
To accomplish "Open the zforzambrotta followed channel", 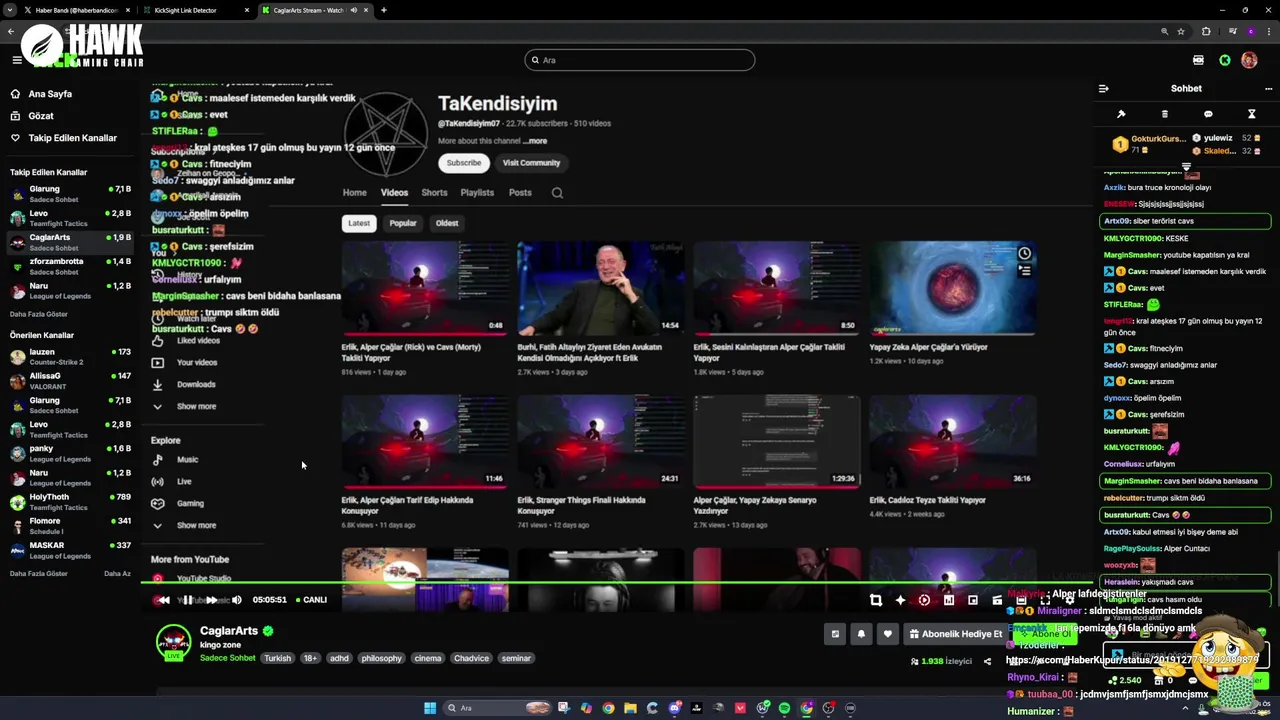I will (70, 266).
